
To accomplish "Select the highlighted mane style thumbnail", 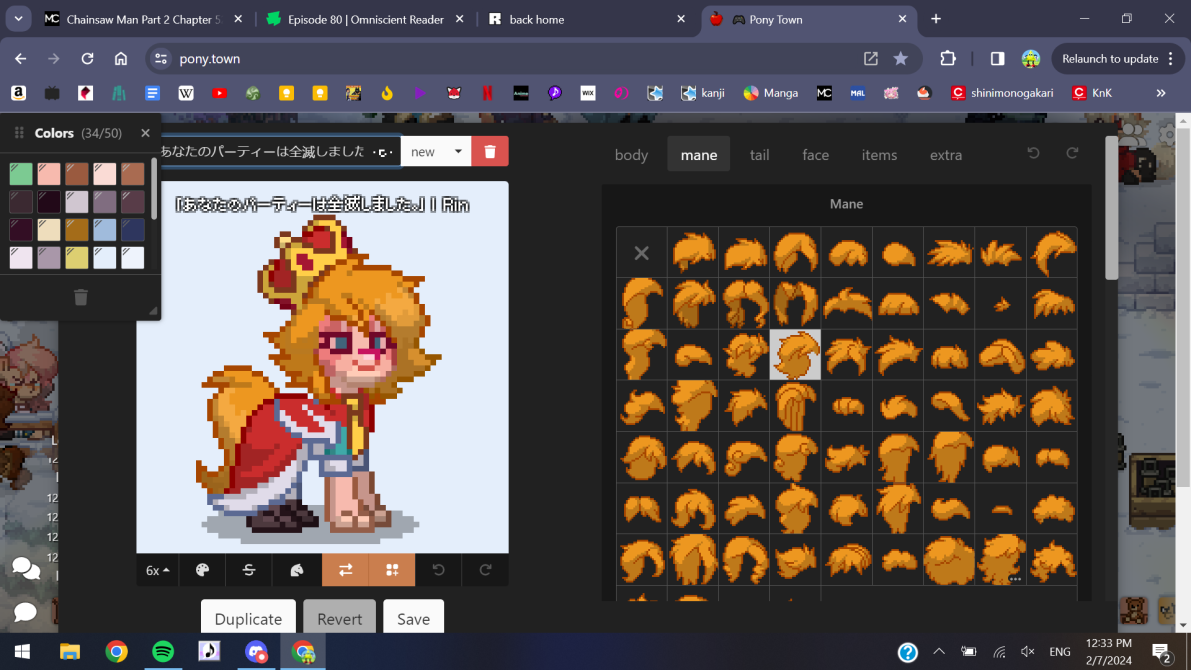I will click(x=795, y=355).
